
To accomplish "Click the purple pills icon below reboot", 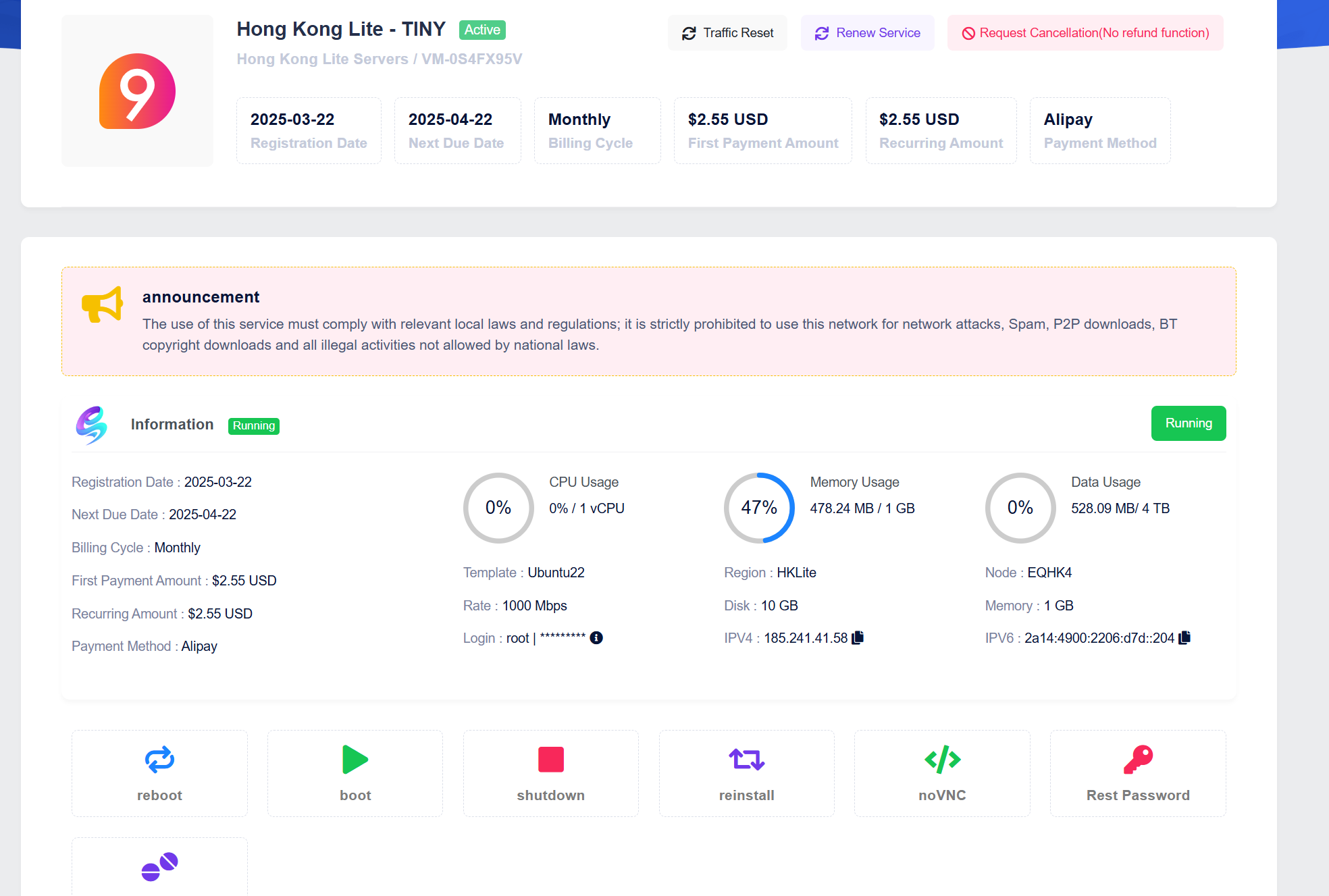I will [159, 868].
